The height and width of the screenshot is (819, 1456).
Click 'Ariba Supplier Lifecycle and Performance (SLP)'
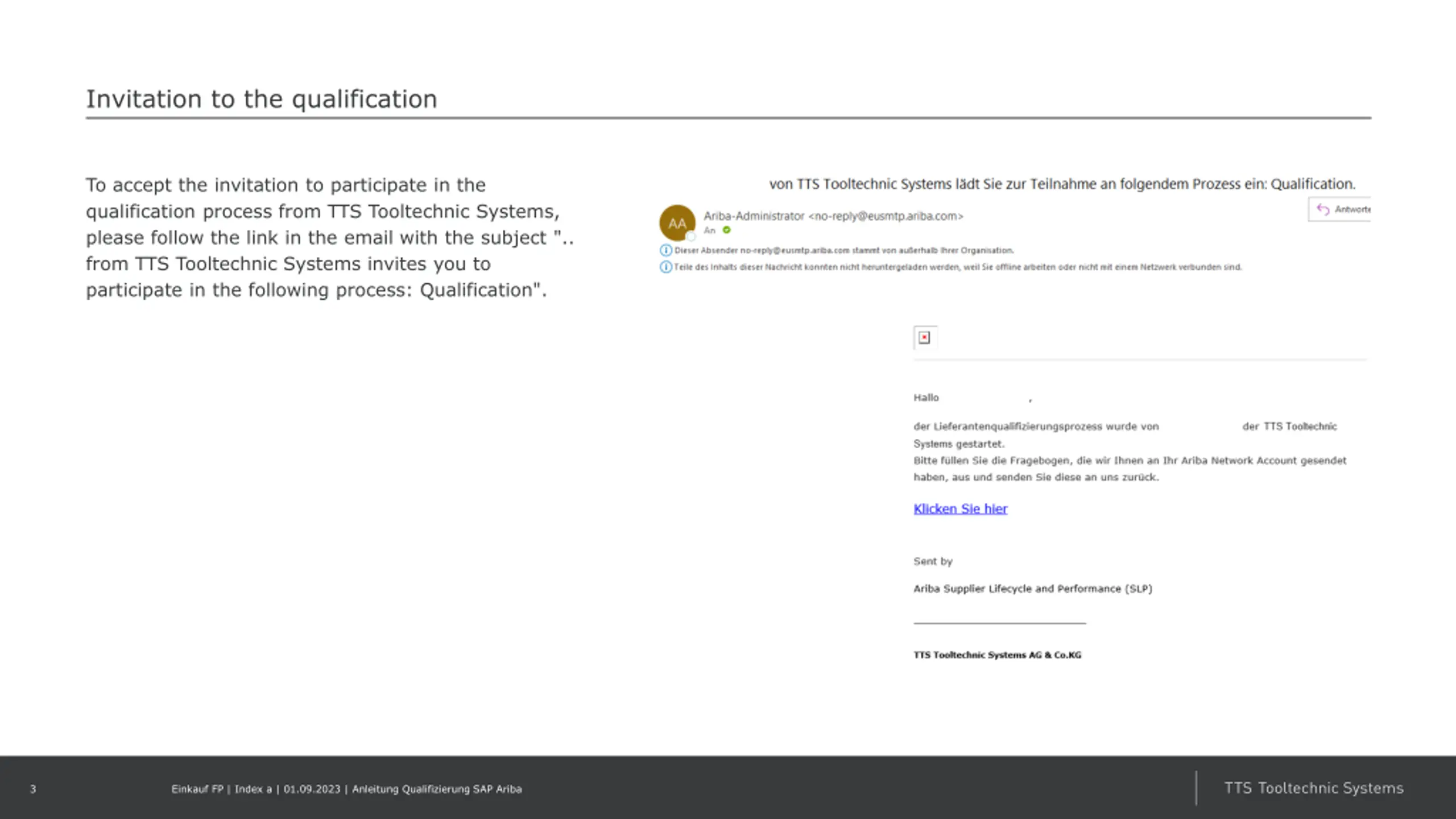tap(1033, 589)
